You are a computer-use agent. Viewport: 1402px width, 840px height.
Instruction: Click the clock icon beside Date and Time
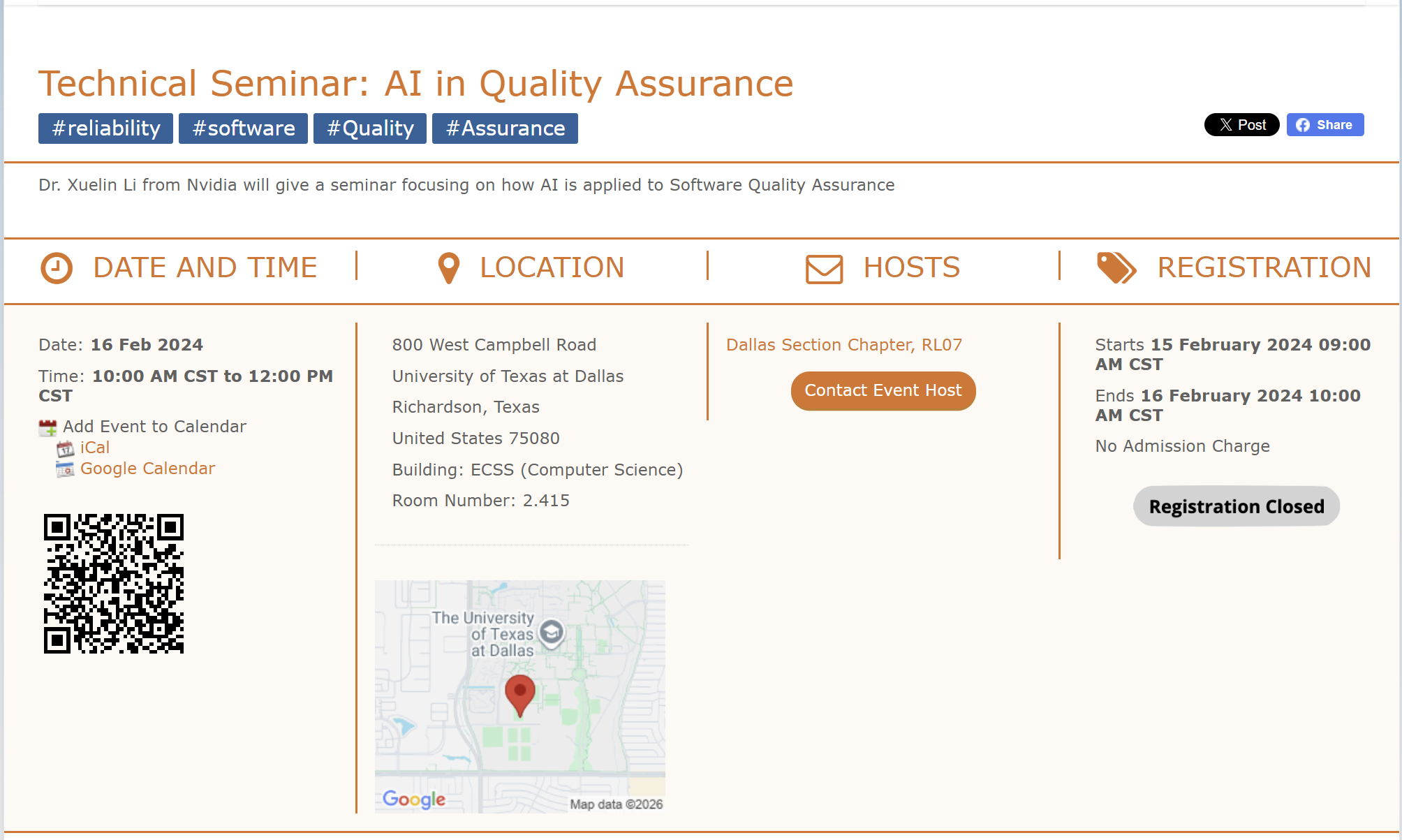point(57,268)
